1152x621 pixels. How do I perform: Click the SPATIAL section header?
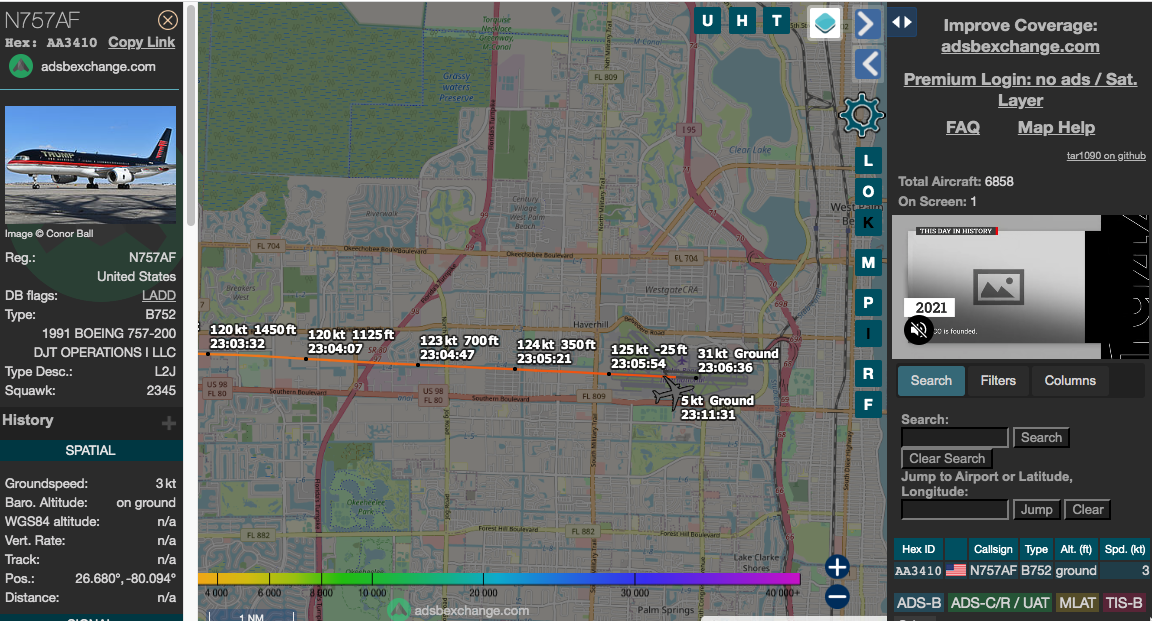(90, 451)
